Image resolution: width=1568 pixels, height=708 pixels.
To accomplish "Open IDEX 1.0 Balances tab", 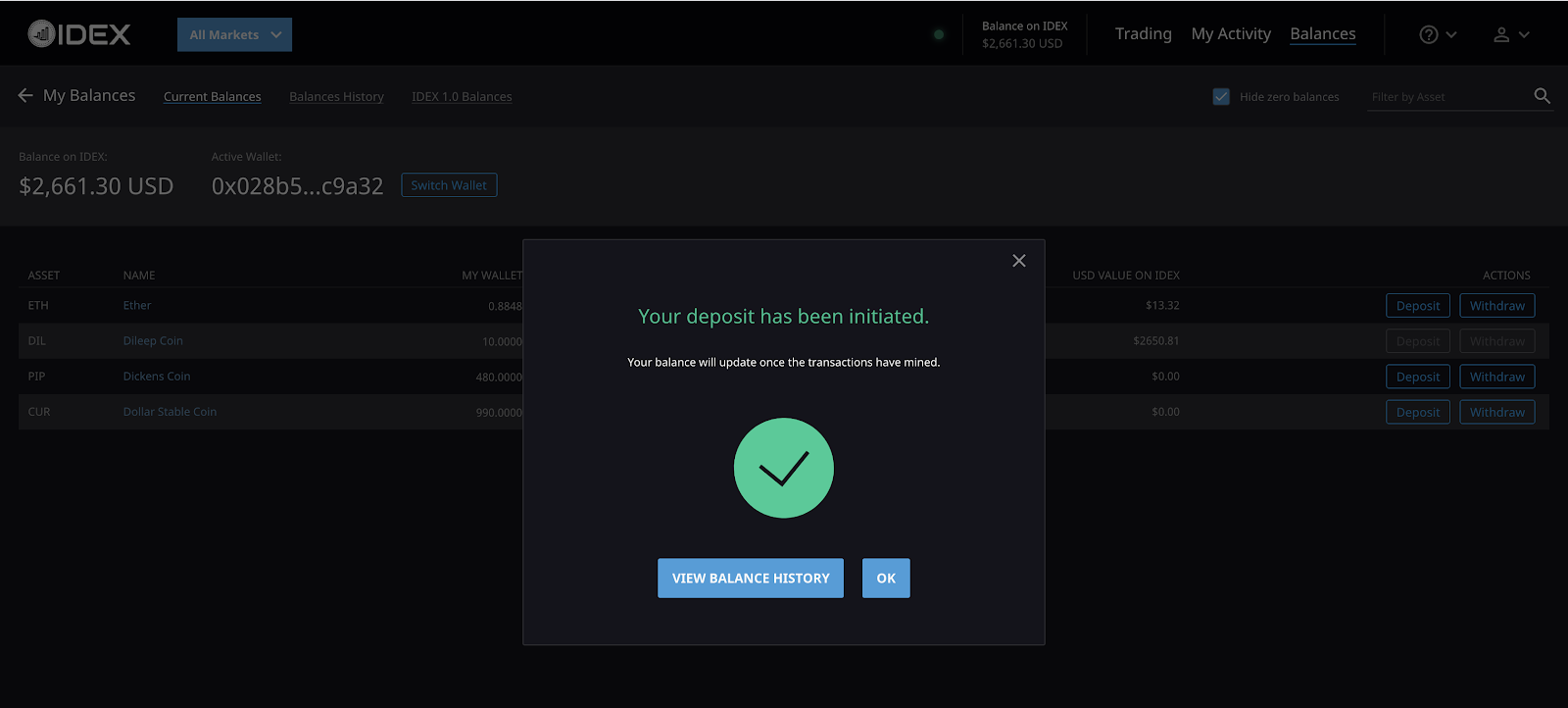I will (462, 96).
